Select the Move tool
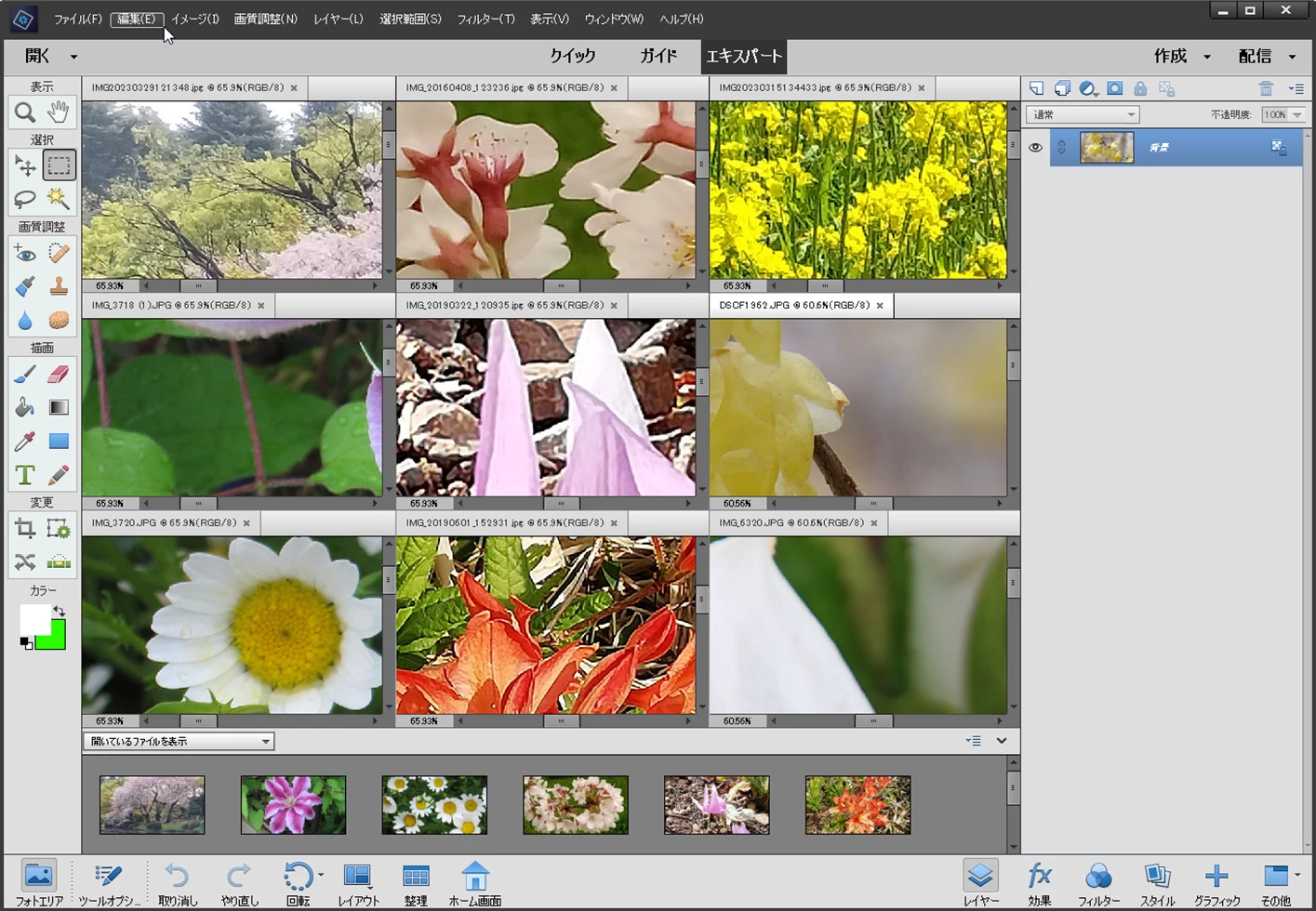 [x=25, y=165]
